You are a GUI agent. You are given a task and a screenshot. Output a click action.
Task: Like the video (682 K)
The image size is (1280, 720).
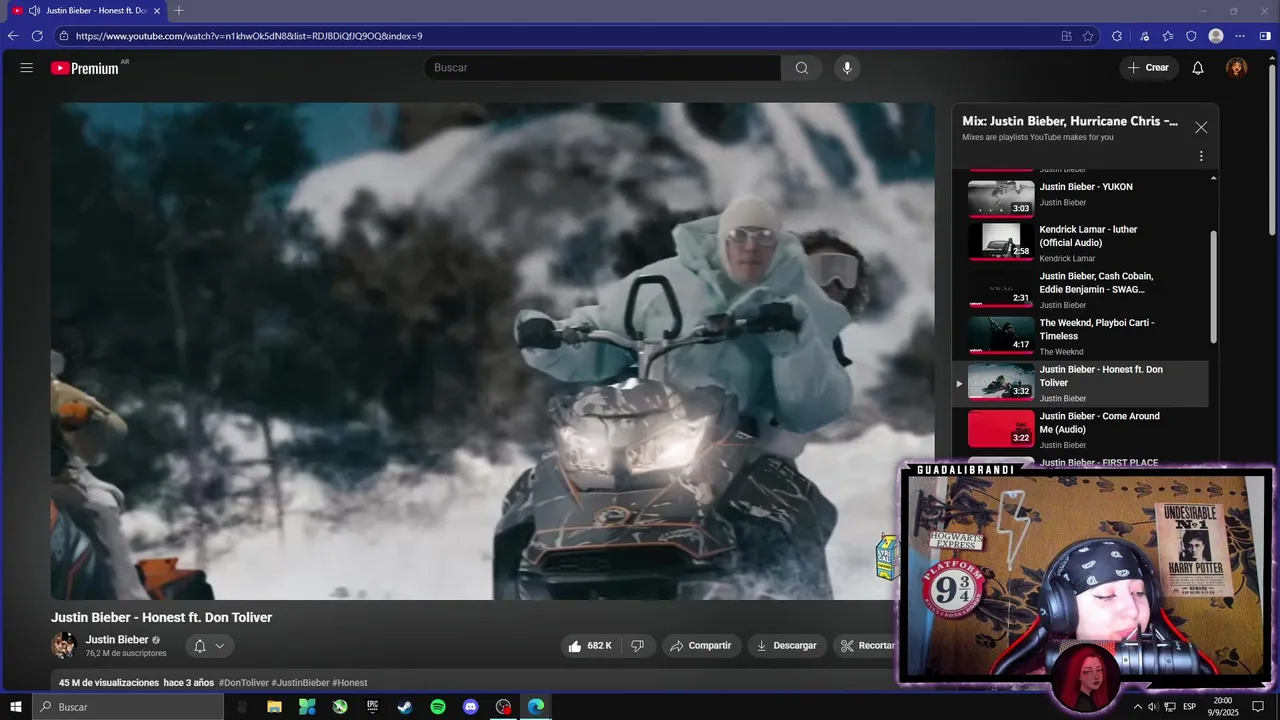tap(590, 646)
